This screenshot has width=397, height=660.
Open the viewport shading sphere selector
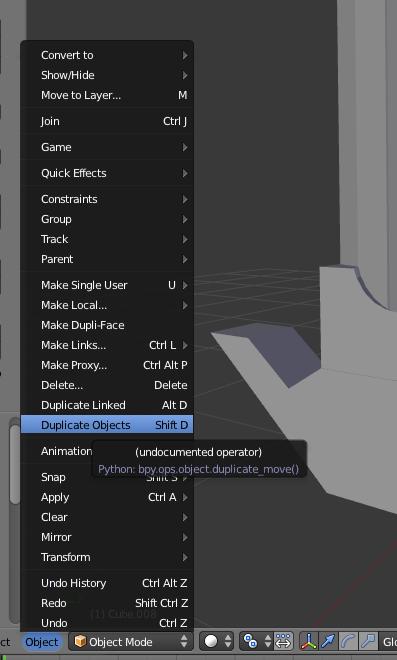[x=217, y=641]
